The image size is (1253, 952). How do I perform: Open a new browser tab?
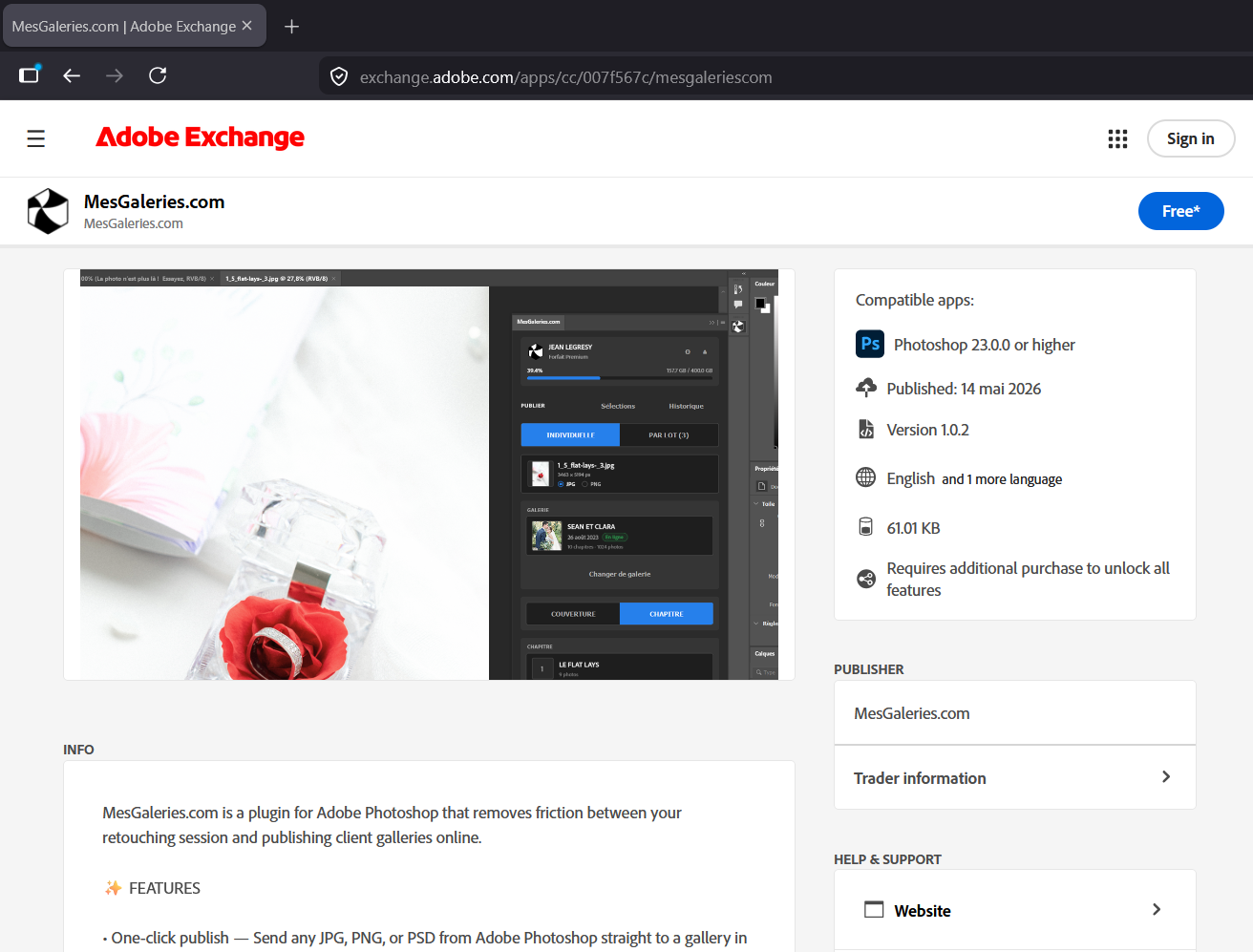(292, 27)
